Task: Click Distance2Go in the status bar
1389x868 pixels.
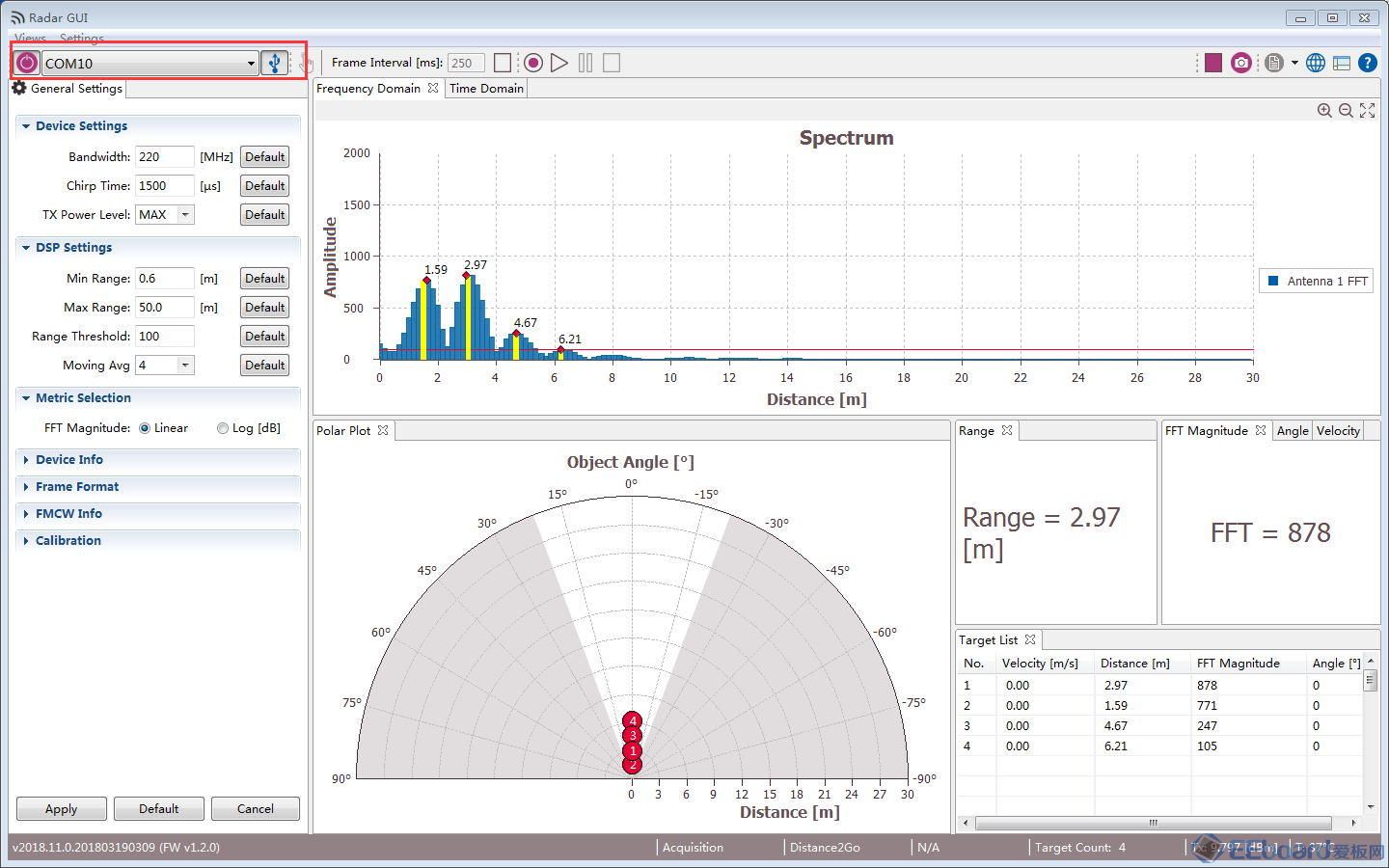Action: pos(825,847)
